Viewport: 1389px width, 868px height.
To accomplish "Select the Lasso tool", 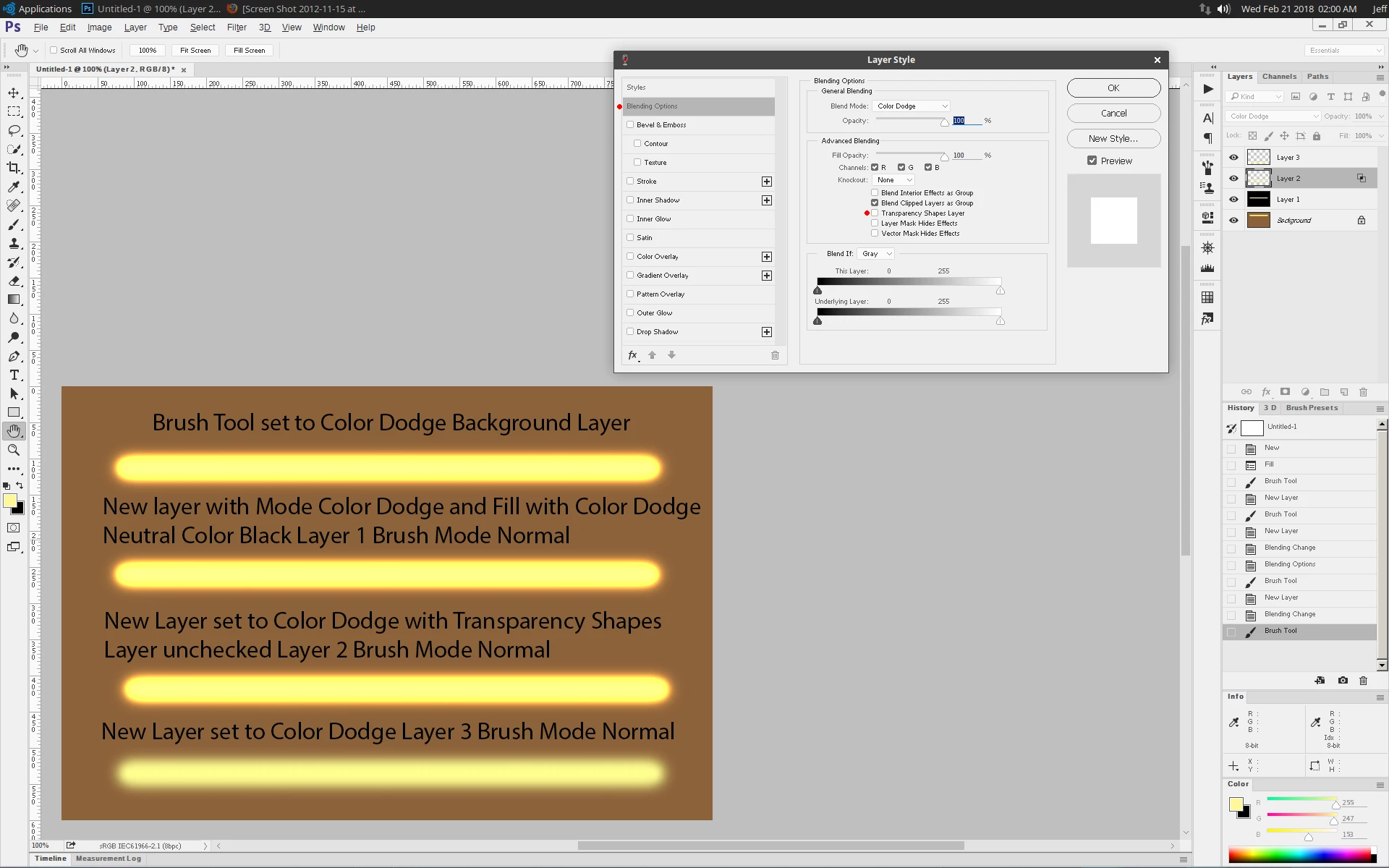I will point(14,130).
